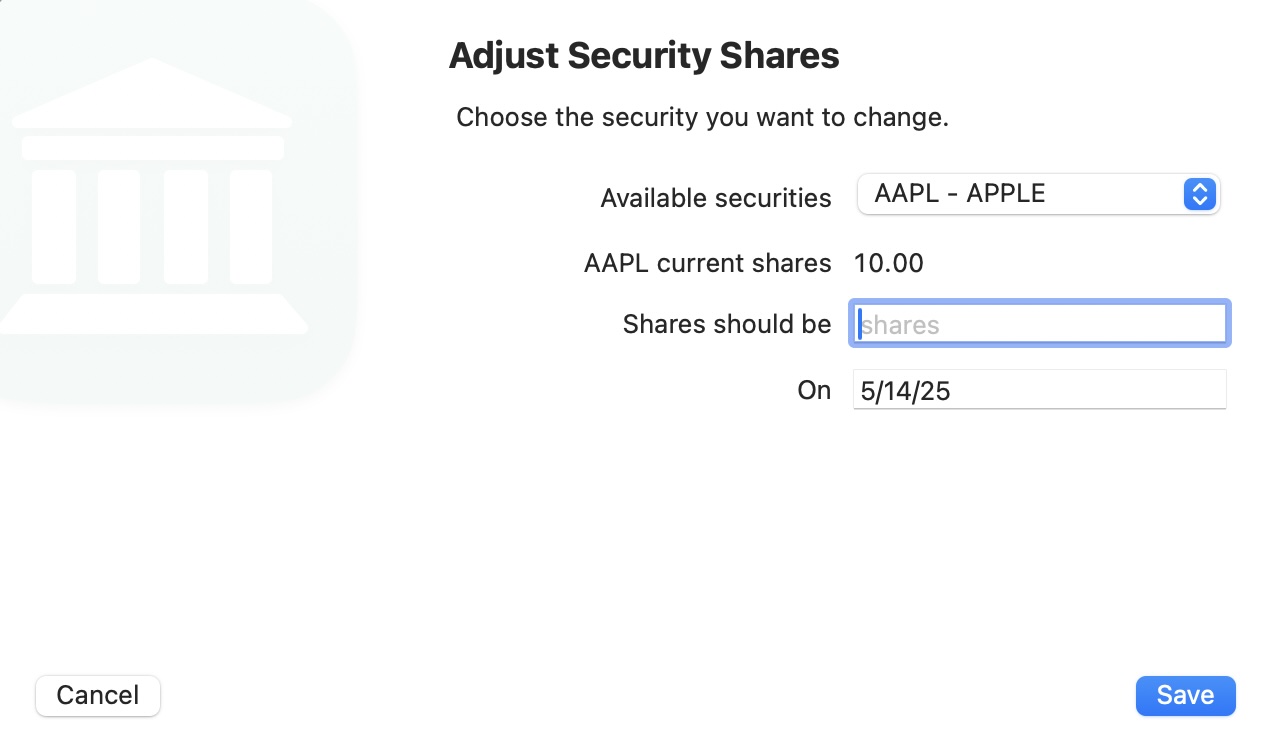Click the Save button
This screenshot has width=1266, height=734.
pyautogui.click(x=1185, y=696)
